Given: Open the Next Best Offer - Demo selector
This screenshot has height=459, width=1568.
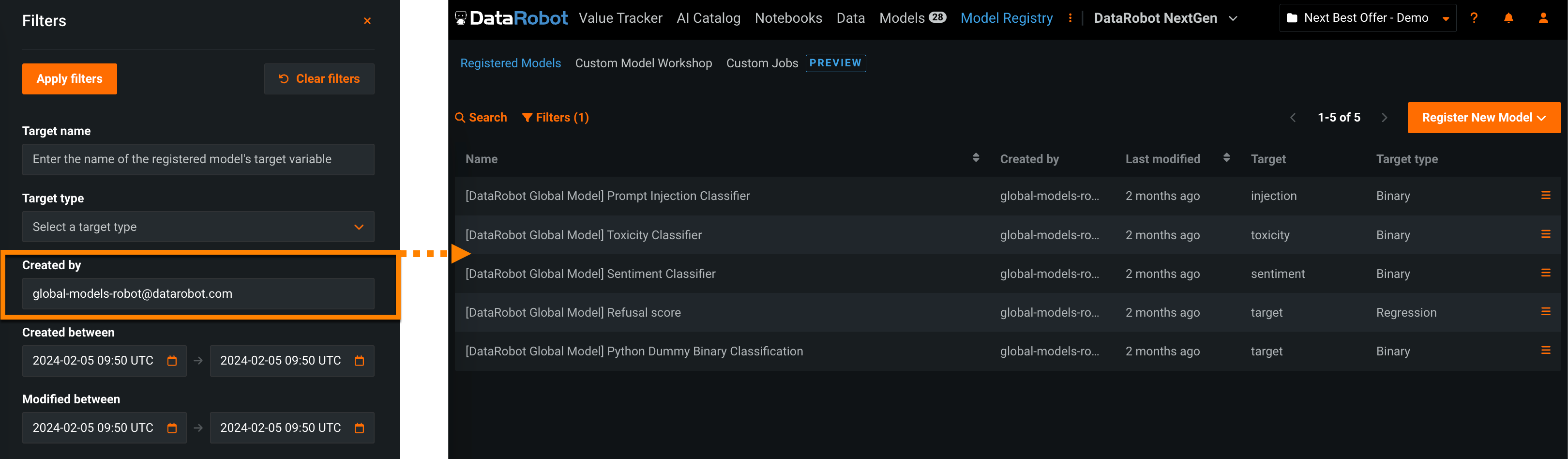Looking at the screenshot, I should (x=1367, y=18).
